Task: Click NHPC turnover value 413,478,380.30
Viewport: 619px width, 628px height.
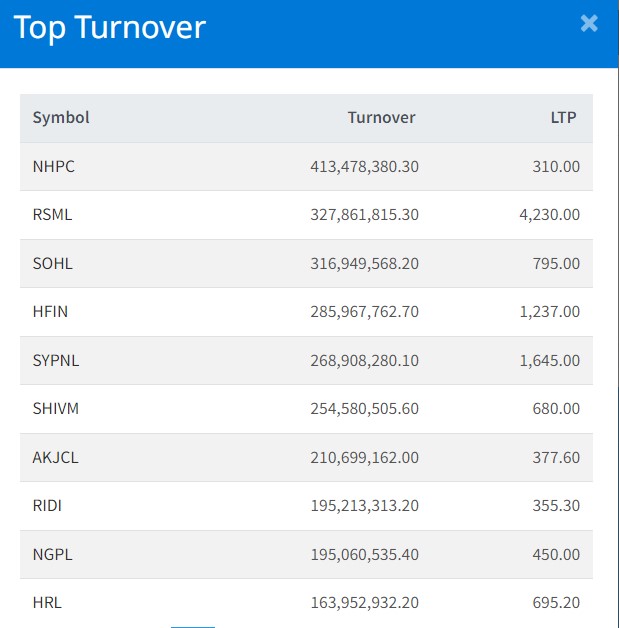Action: tap(364, 166)
